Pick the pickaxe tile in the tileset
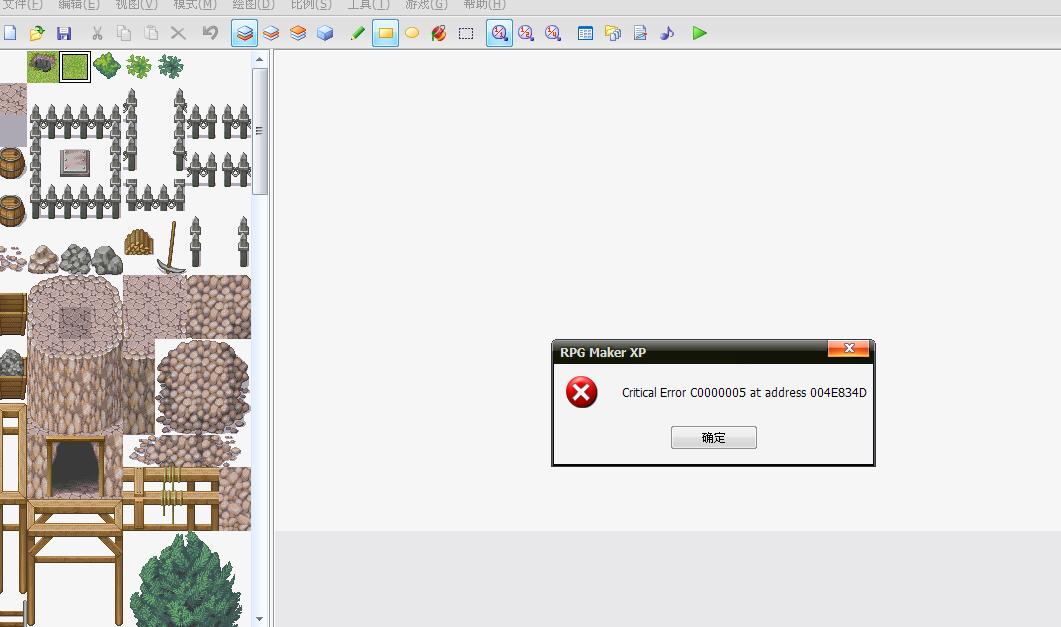 coord(171,248)
